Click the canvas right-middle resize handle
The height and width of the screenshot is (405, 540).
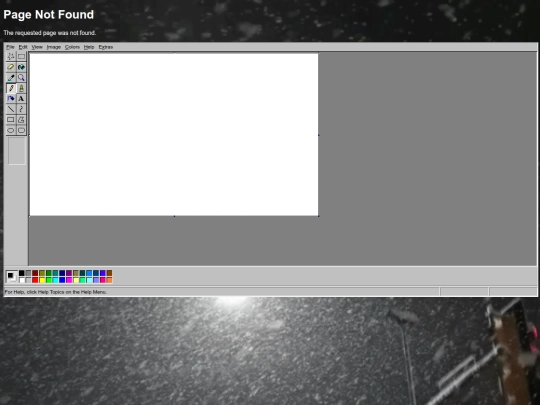tap(319, 135)
